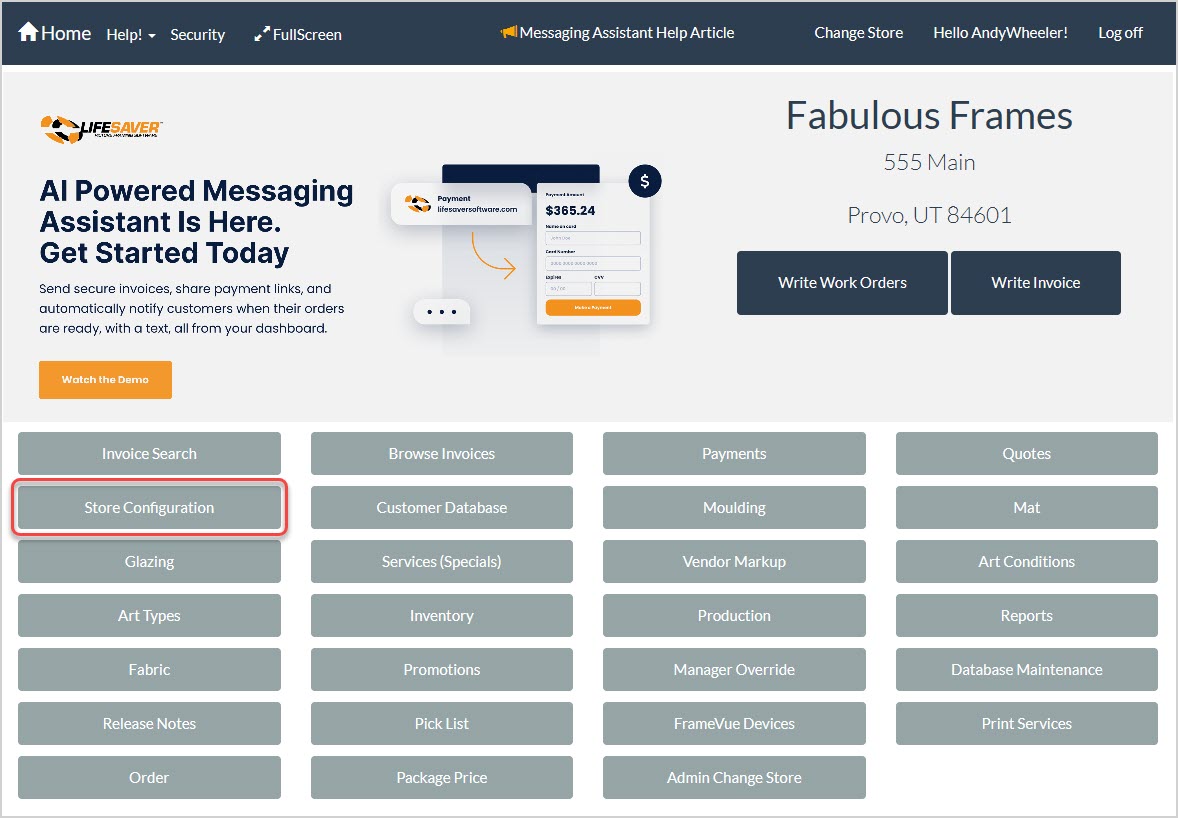Click the megaphone icon beside Messaging Assistant
This screenshot has height=818, width=1178.
point(509,33)
